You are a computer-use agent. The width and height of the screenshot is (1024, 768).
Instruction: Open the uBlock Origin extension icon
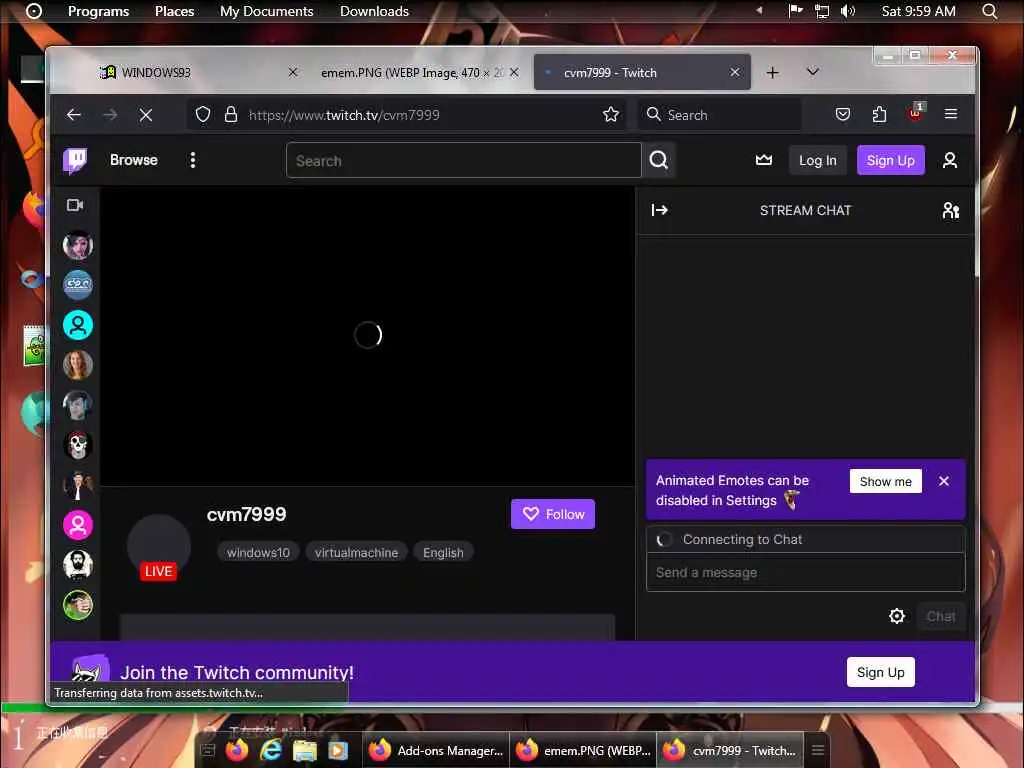point(916,113)
